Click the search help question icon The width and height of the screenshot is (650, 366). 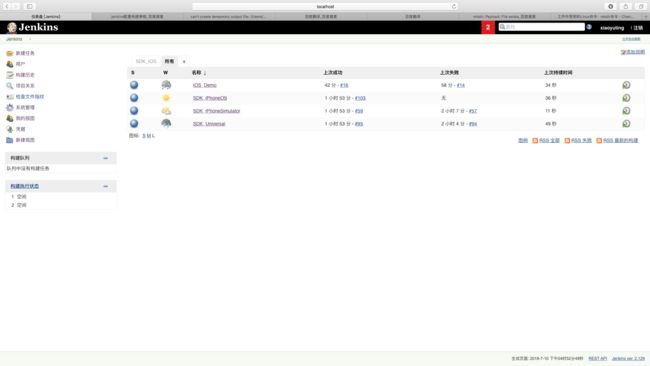pyautogui.click(x=589, y=27)
